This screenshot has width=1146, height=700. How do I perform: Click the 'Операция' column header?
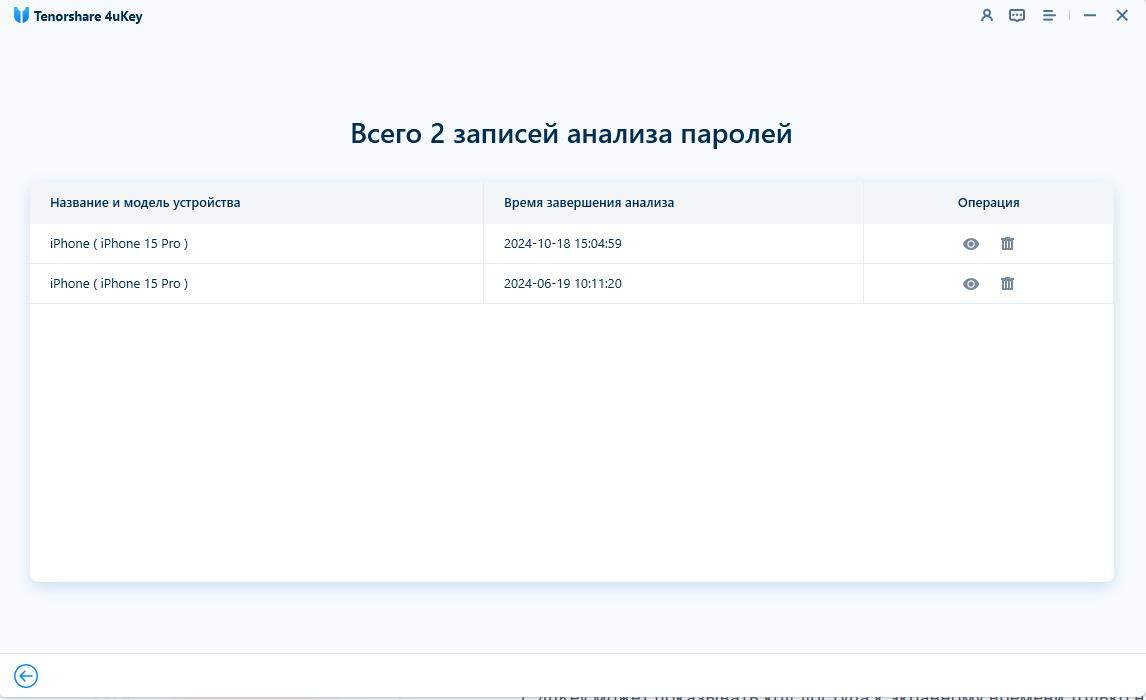click(x=988, y=202)
